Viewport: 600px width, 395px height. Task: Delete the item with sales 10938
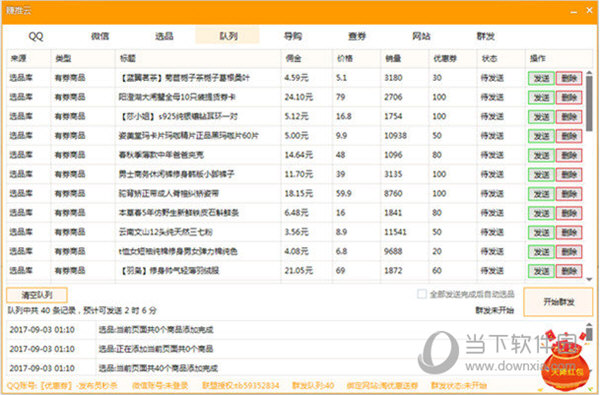pyautogui.click(x=569, y=136)
